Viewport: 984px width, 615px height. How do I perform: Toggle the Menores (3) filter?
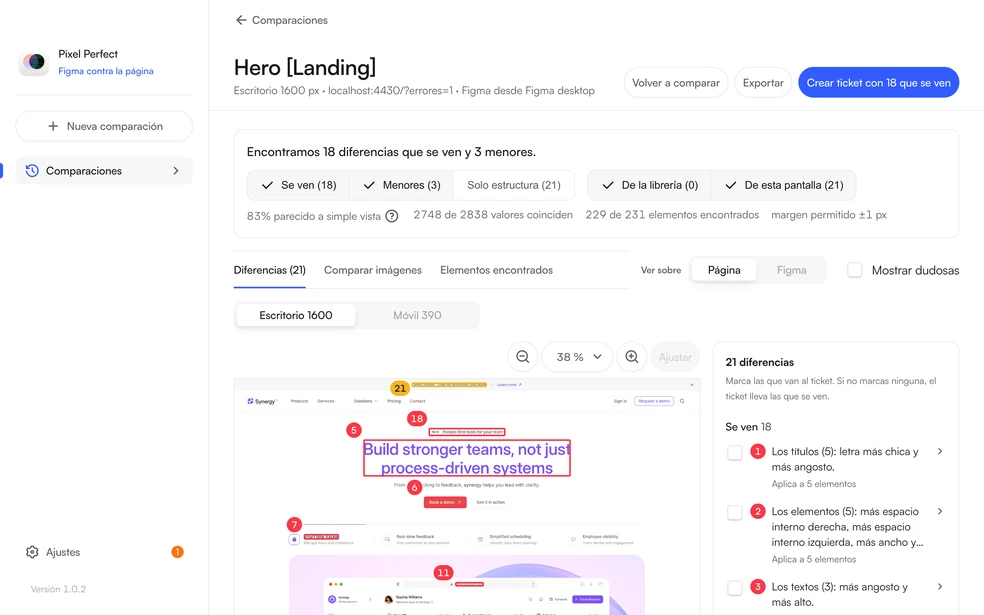click(x=402, y=185)
